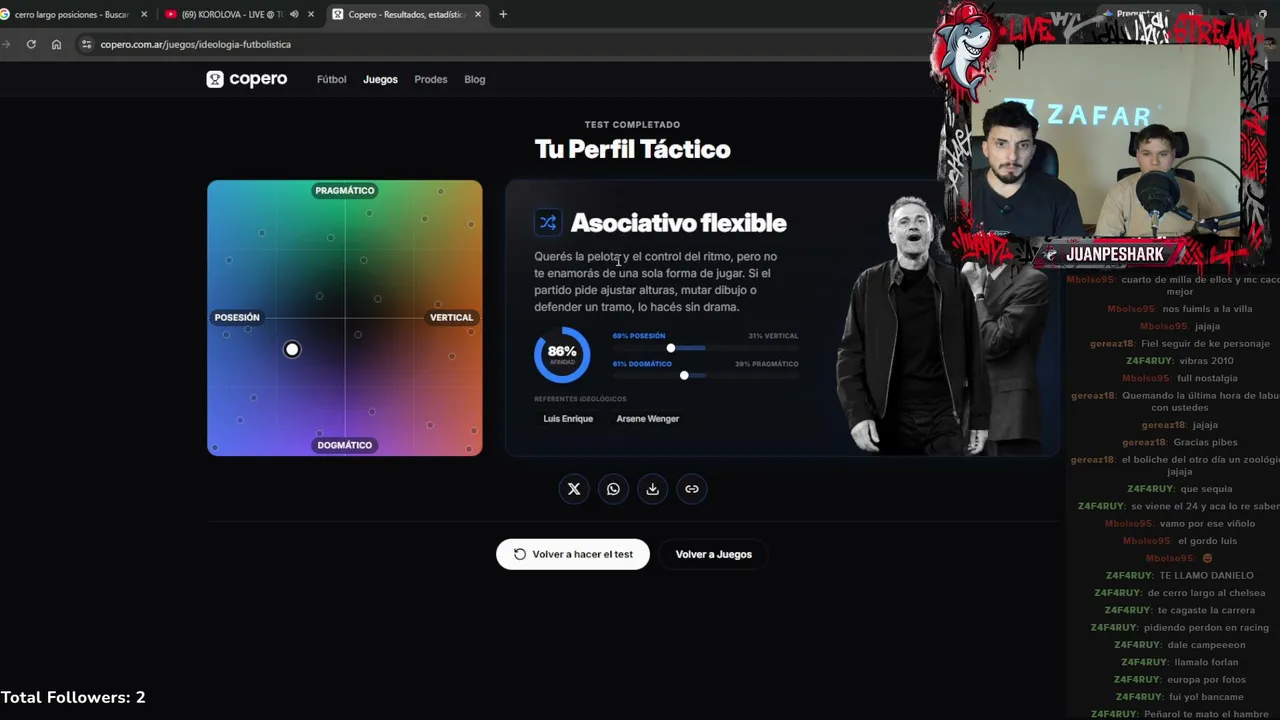Image resolution: width=1280 pixels, height=720 pixels.
Task: Click Volver a Juegos button
Action: click(714, 554)
